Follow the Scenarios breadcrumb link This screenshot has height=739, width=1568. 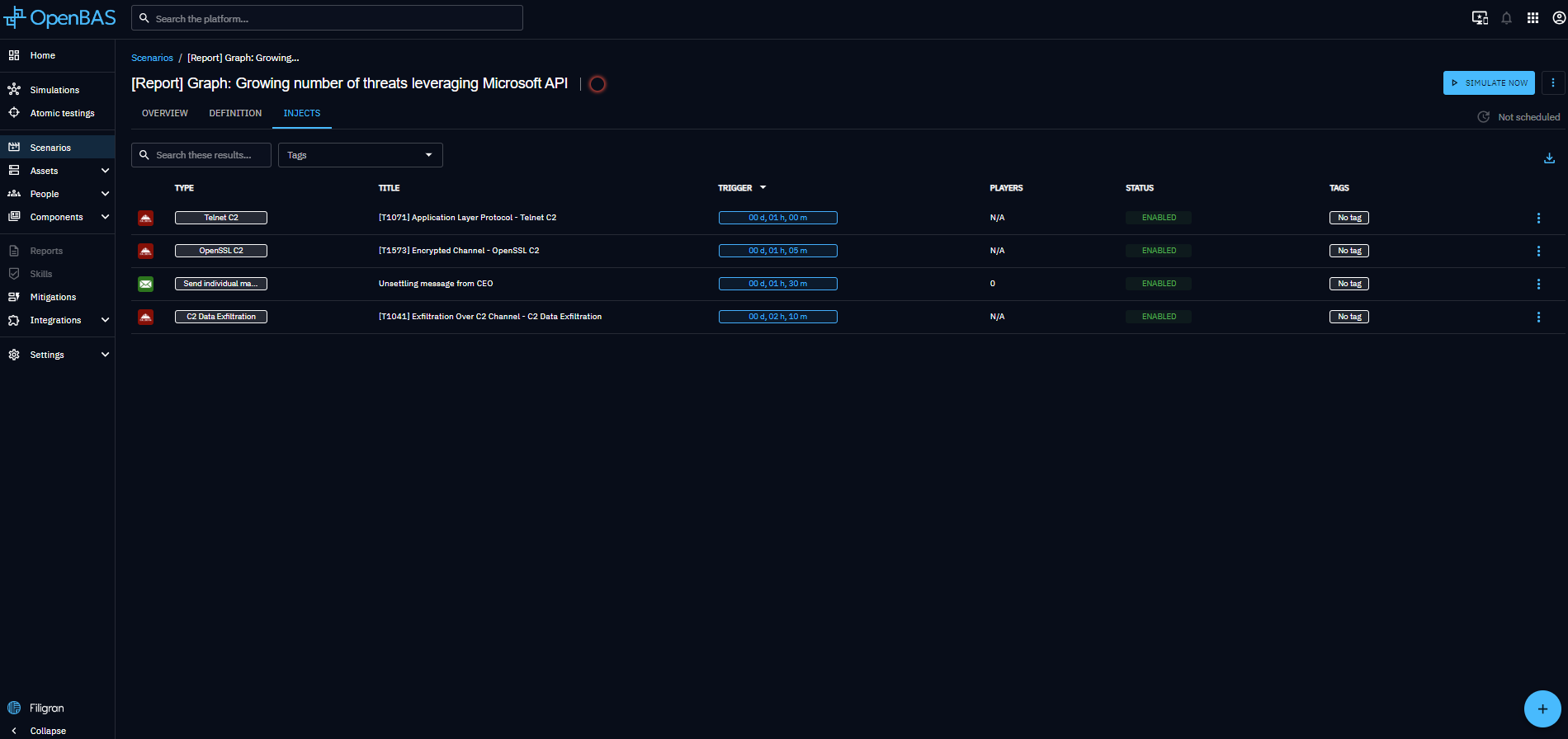(x=152, y=58)
